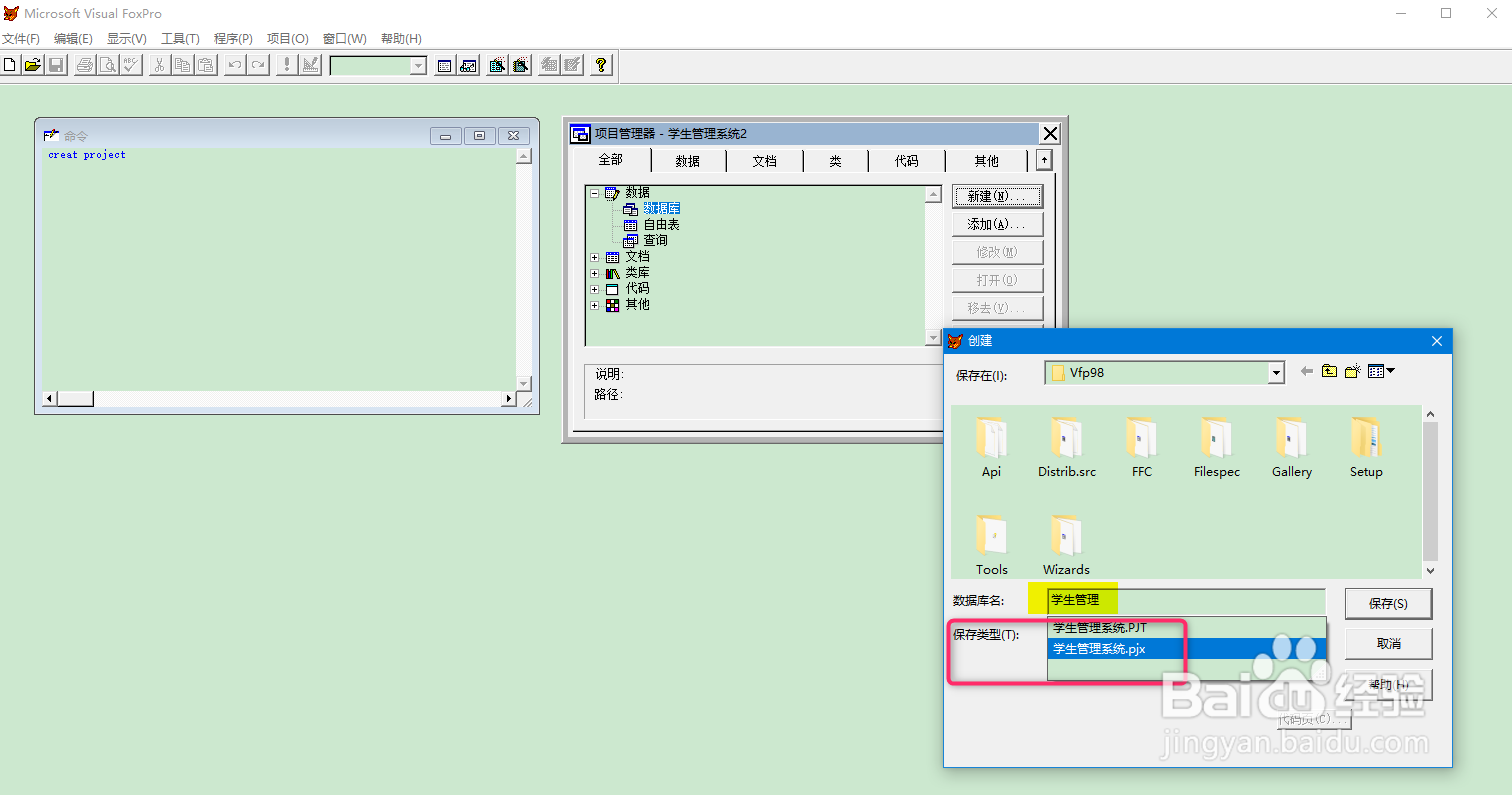Image resolution: width=1512 pixels, height=795 pixels.
Task: Click the Paste clipboard toolbar icon
Action: (205, 65)
